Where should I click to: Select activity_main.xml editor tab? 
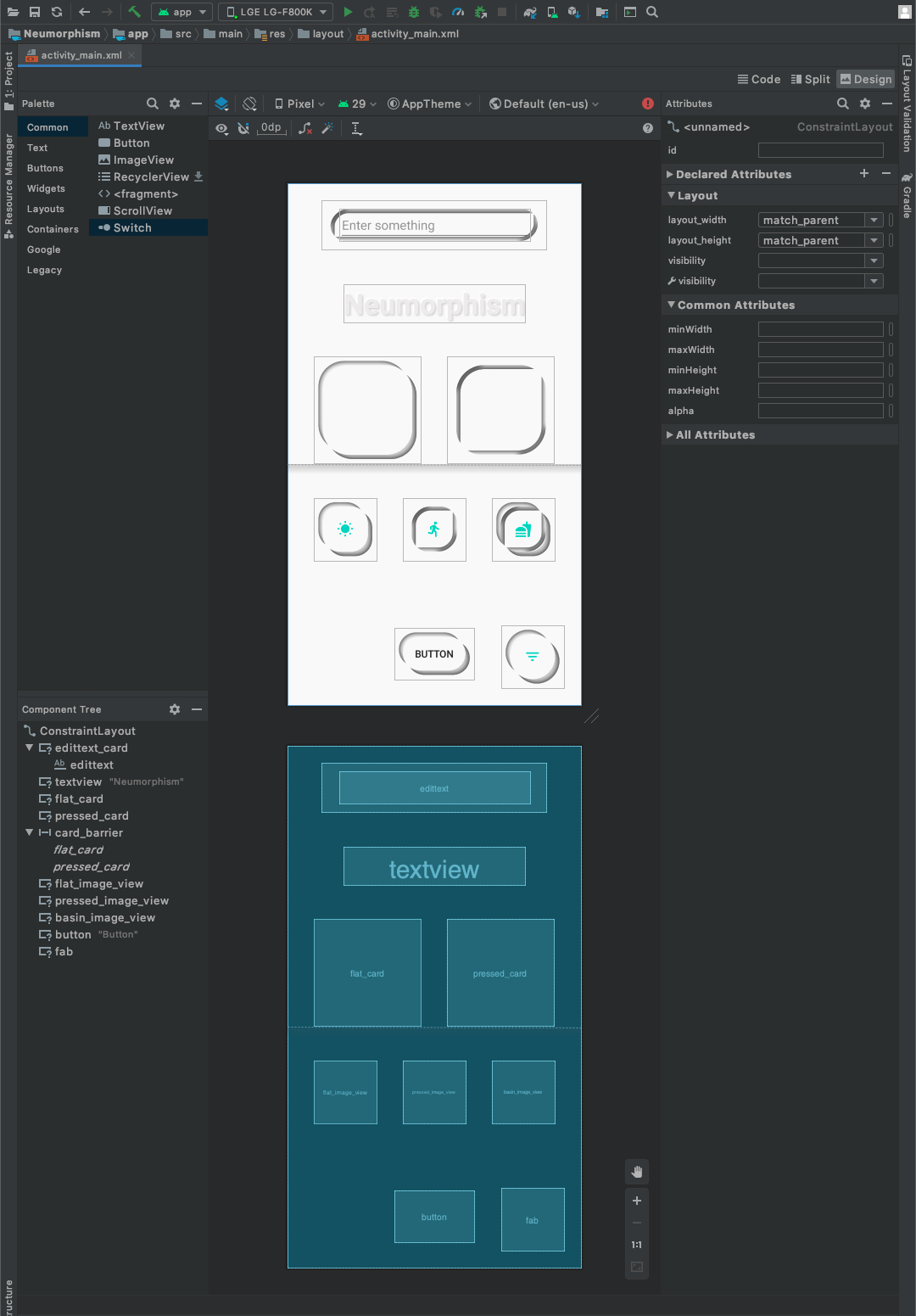pos(81,55)
